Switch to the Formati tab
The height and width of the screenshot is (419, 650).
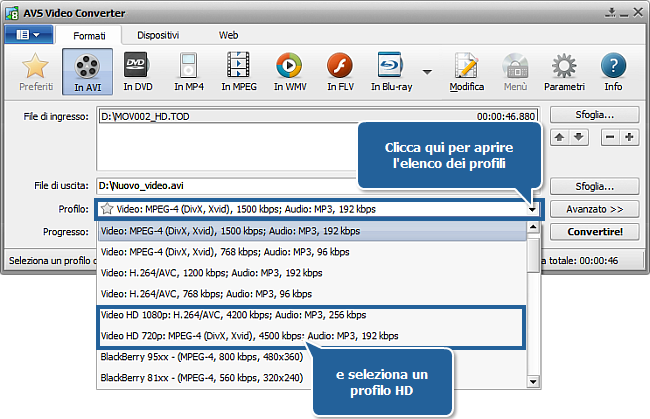click(x=89, y=36)
